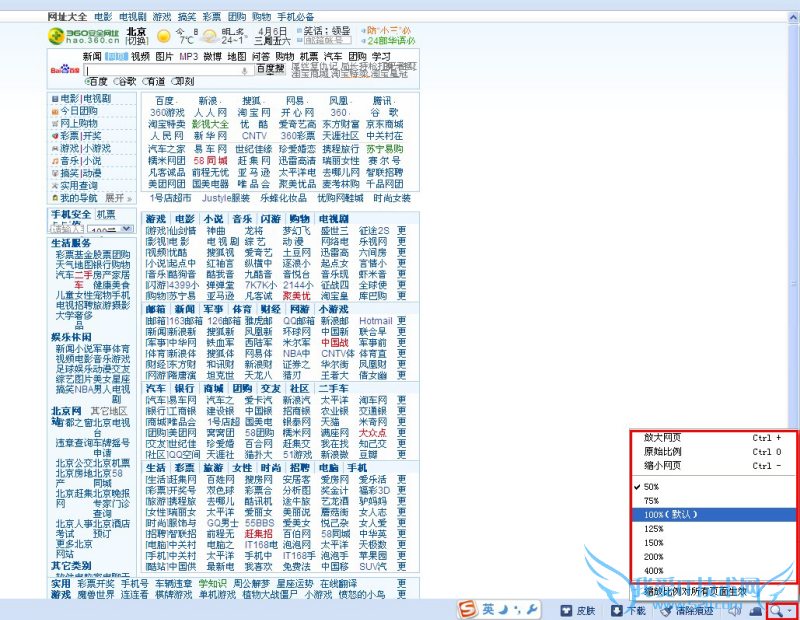The width and height of the screenshot is (800, 620).
Task: Expand 更 link on the 汽车 易车网 row
Action: point(402,400)
